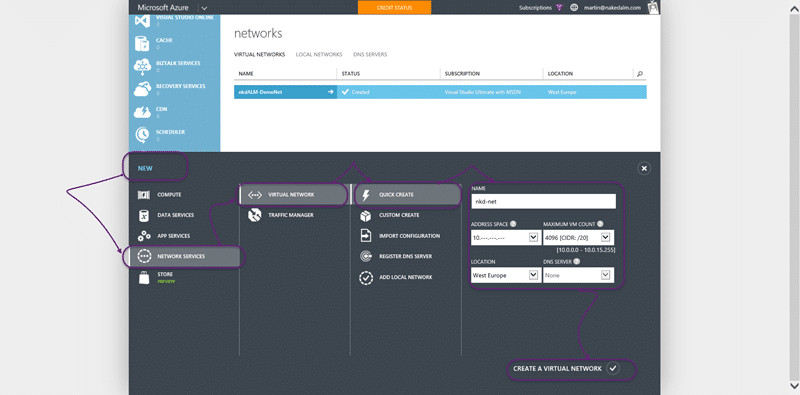
Task: Select the Data Services icon
Action: click(144, 215)
